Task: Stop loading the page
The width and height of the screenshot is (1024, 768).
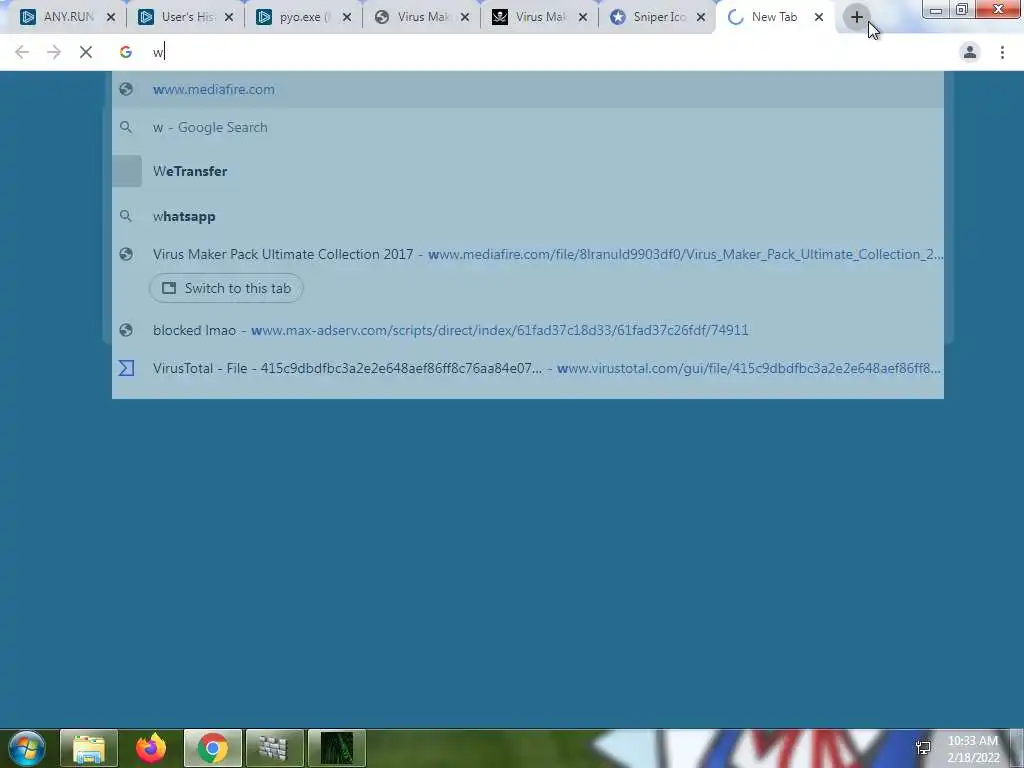Action: click(x=86, y=52)
